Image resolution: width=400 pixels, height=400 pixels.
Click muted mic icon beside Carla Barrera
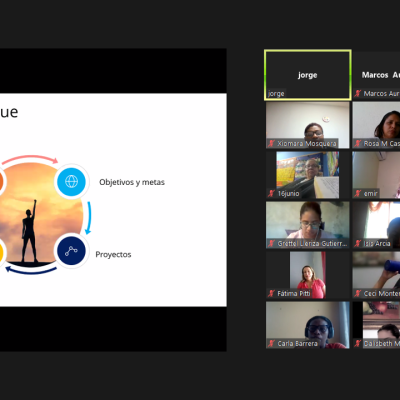[271, 344]
